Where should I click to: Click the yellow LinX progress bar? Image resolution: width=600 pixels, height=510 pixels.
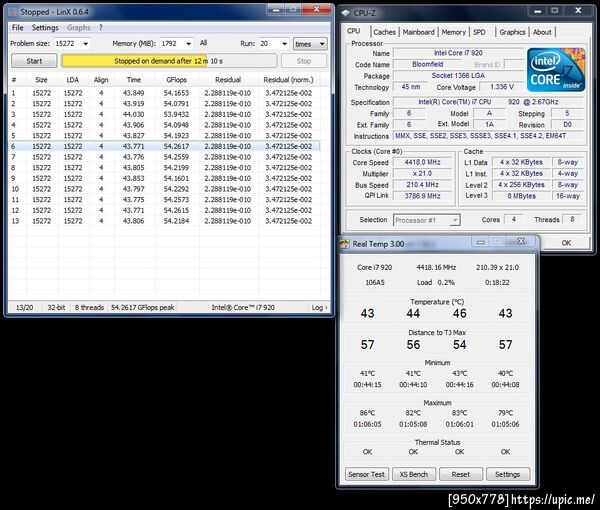(169, 61)
